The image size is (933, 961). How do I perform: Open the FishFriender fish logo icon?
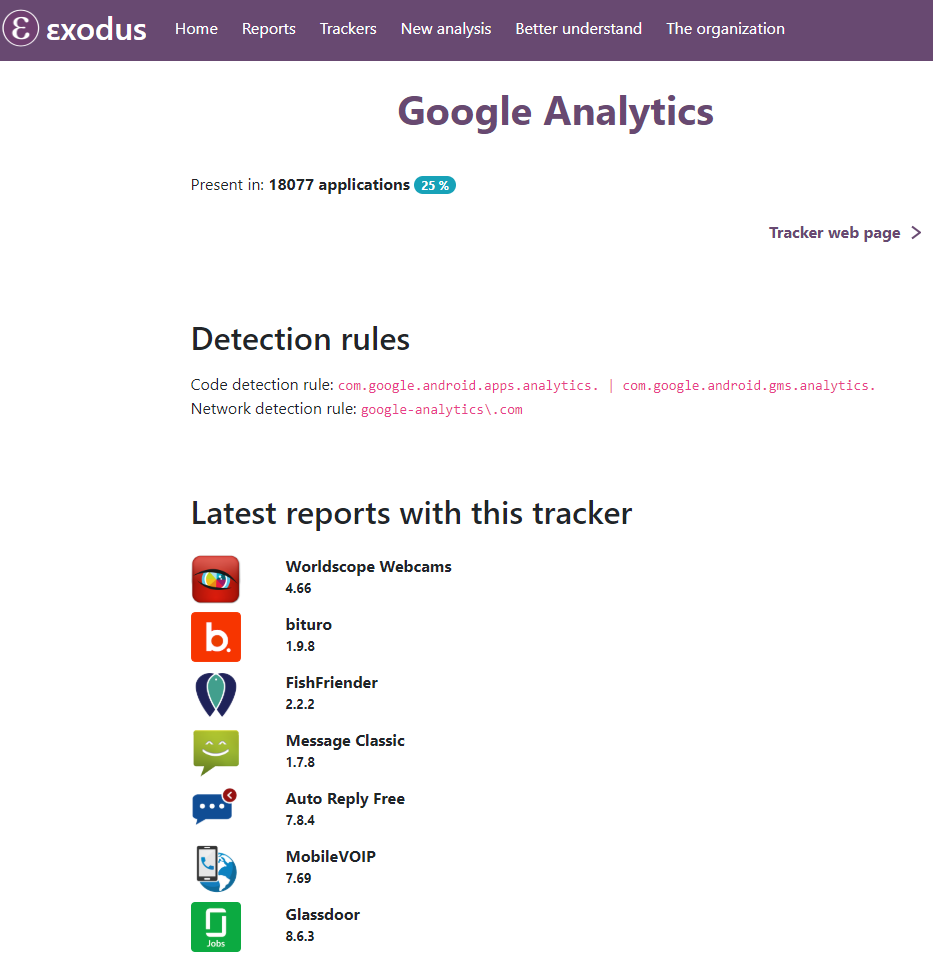[x=216, y=694]
